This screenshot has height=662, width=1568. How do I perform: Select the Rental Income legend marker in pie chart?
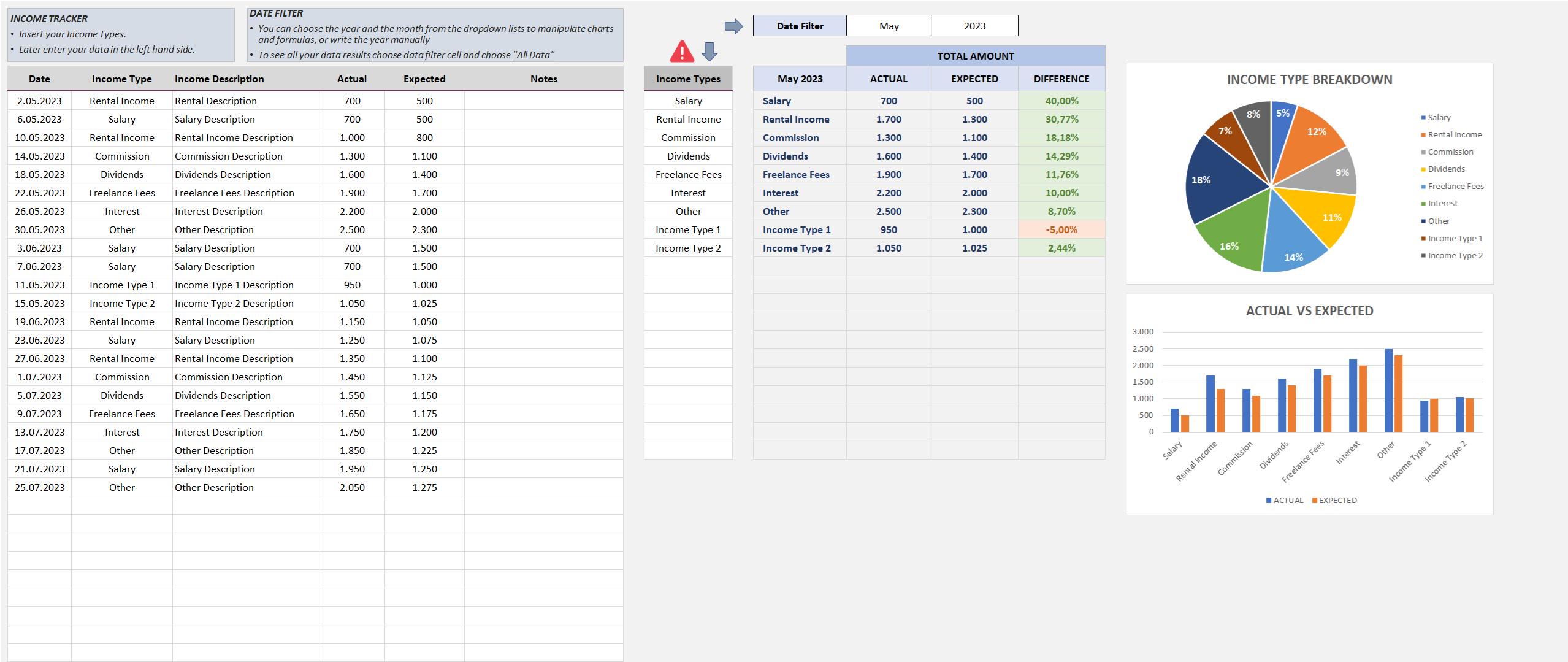[1424, 134]
